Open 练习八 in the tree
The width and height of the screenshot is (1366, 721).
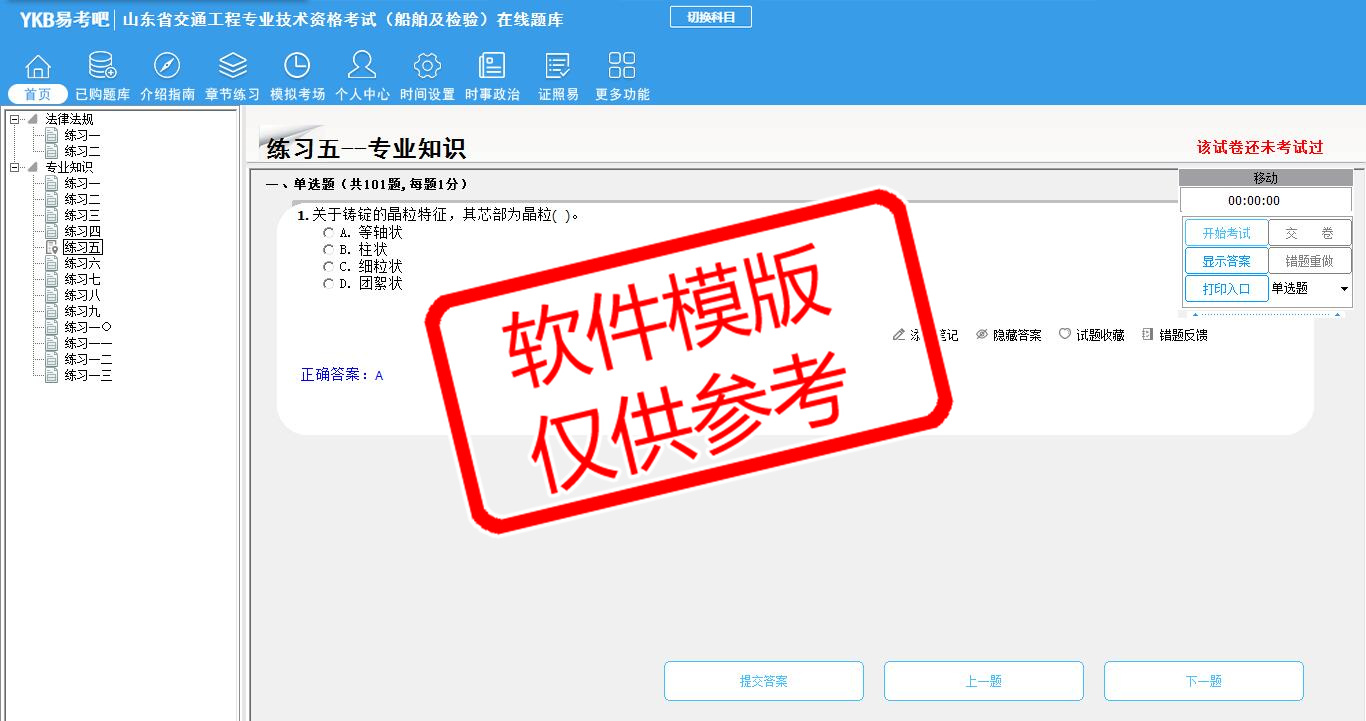click(x=82, y=295)
